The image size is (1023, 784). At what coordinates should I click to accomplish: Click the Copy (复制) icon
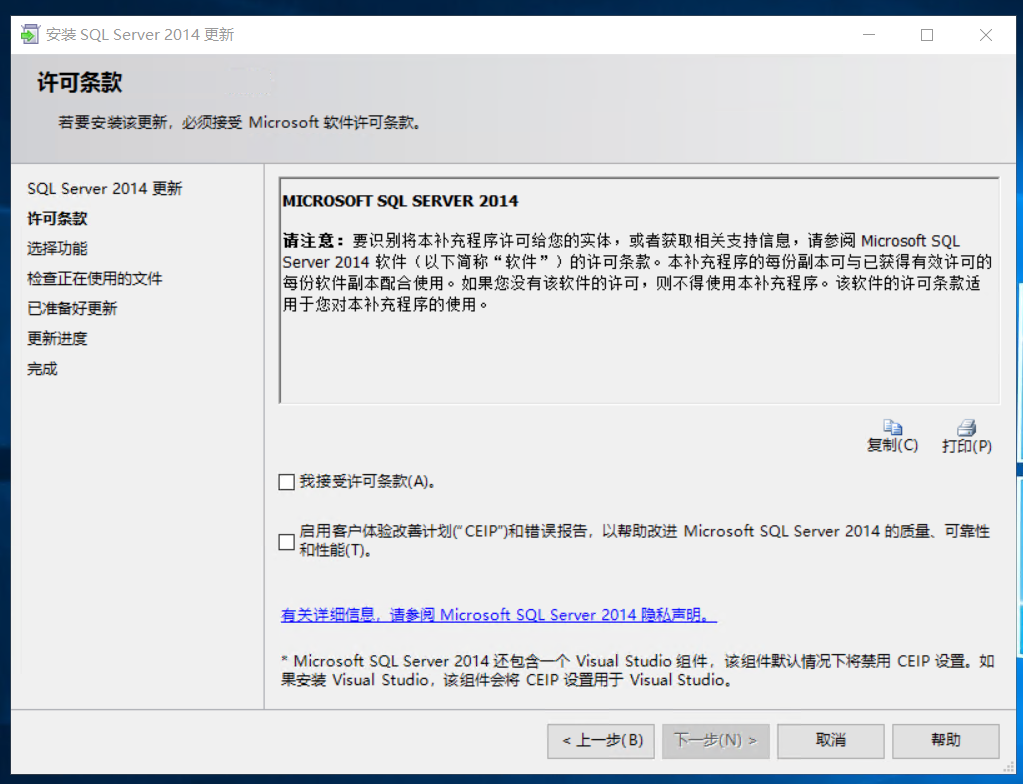coord(893,427)
